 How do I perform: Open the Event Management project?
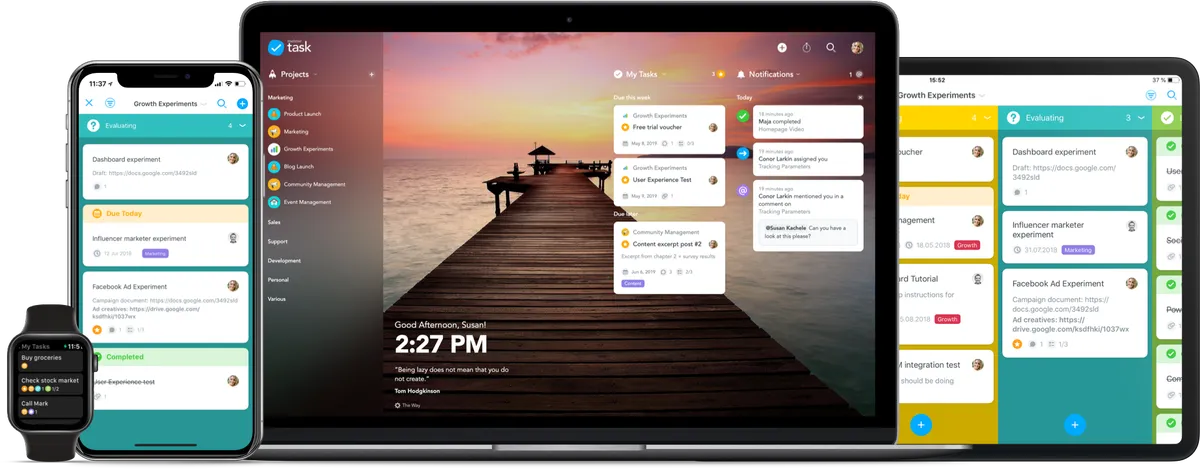tap(301, 202)
